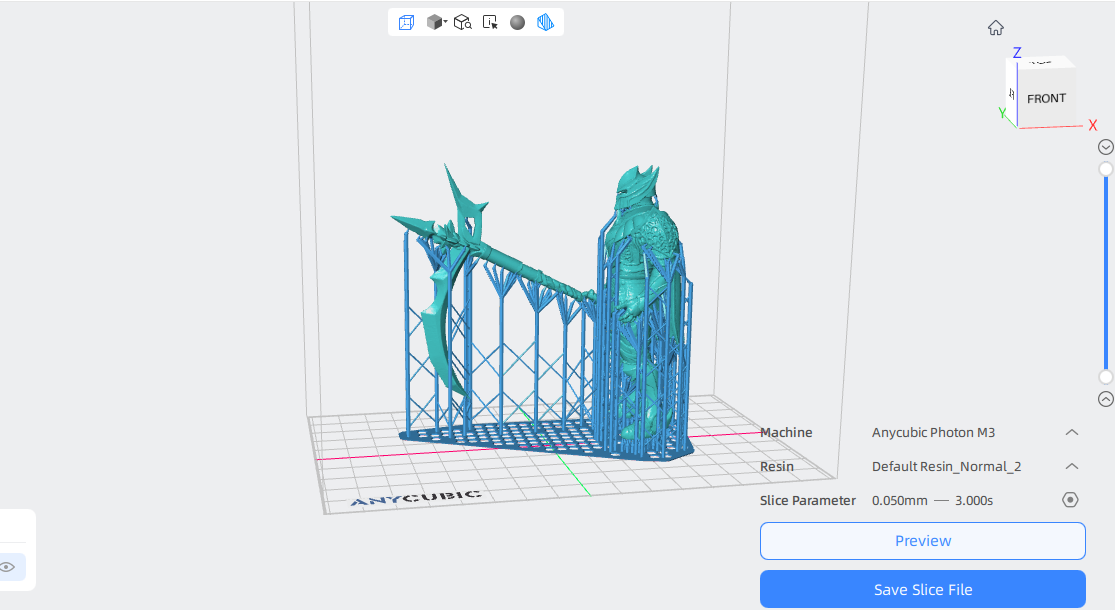Open slice parameter settings hexagon icon
The image size is (1115, 610).
coord(1070,500)
